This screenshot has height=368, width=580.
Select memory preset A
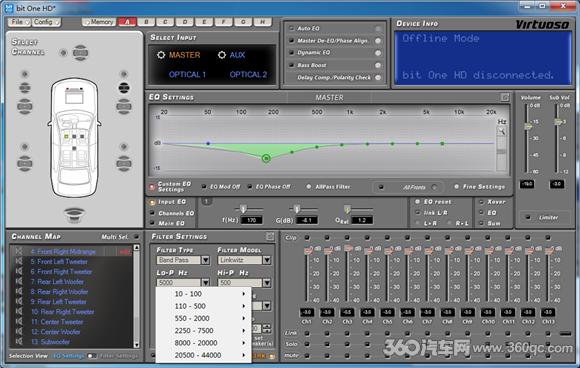(x=127, y=22)
